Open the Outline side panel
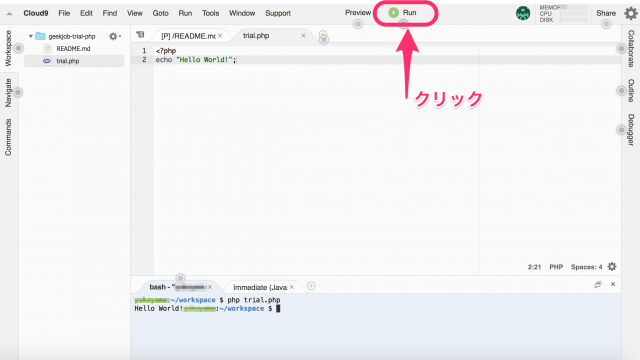Screen dimensions: 640x360 tap(631, 91)
